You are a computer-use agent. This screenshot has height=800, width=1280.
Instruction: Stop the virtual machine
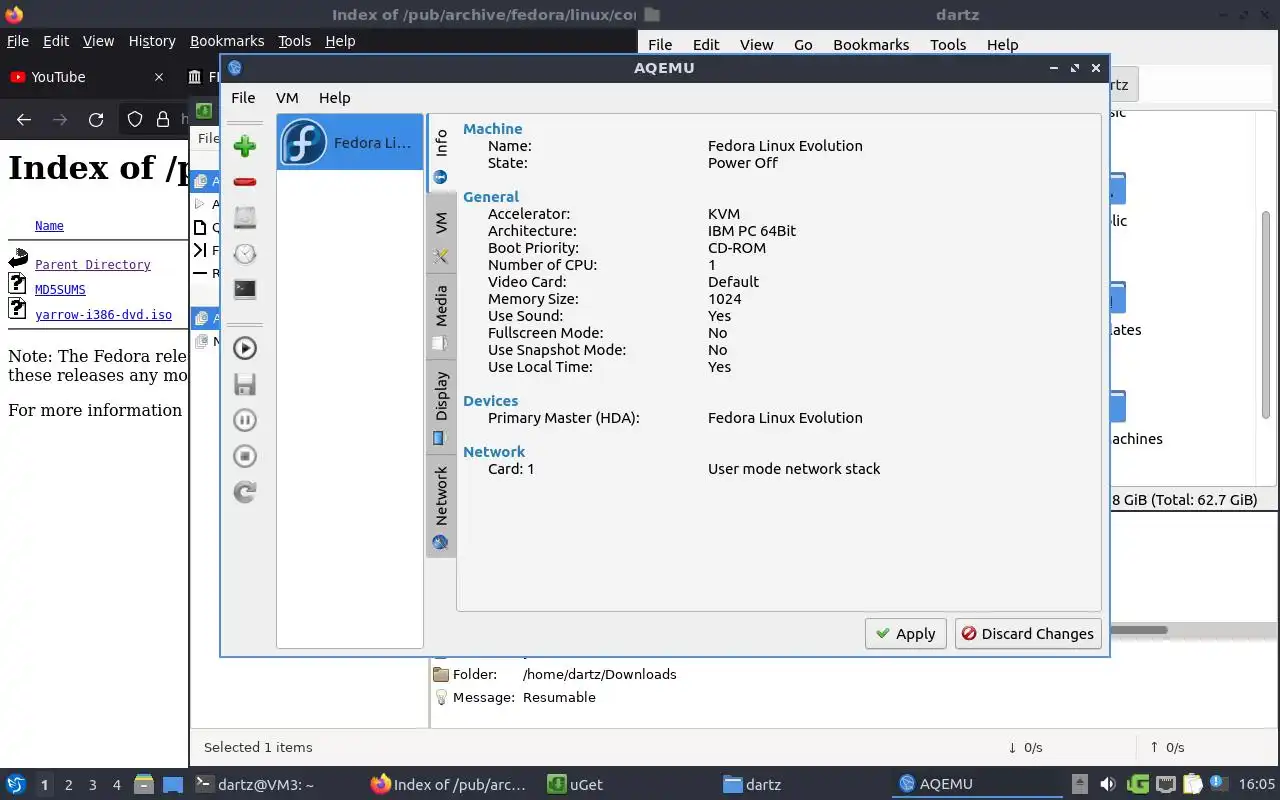pos(245,456)
